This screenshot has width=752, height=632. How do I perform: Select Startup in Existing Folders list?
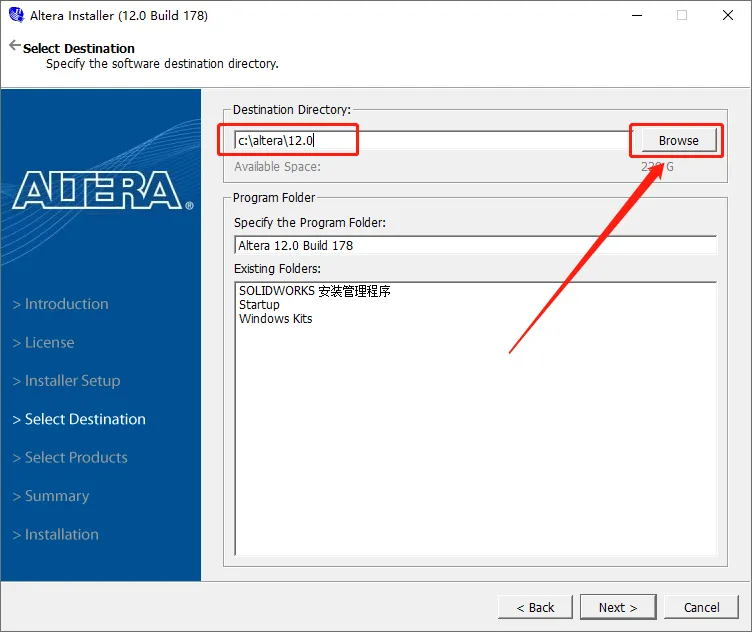(x=259, y=304)
